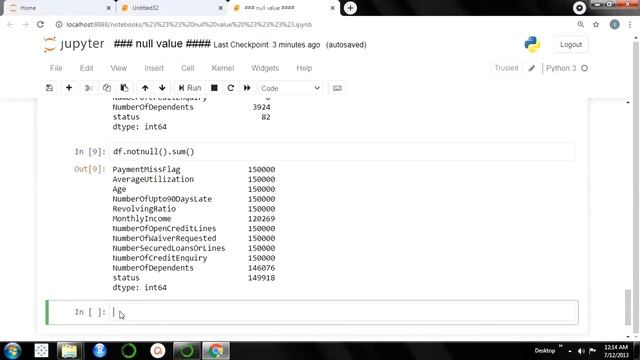Click the NumberOfDependents 146076 row
This screenshot has height=360, width=640.
point(193,268)
